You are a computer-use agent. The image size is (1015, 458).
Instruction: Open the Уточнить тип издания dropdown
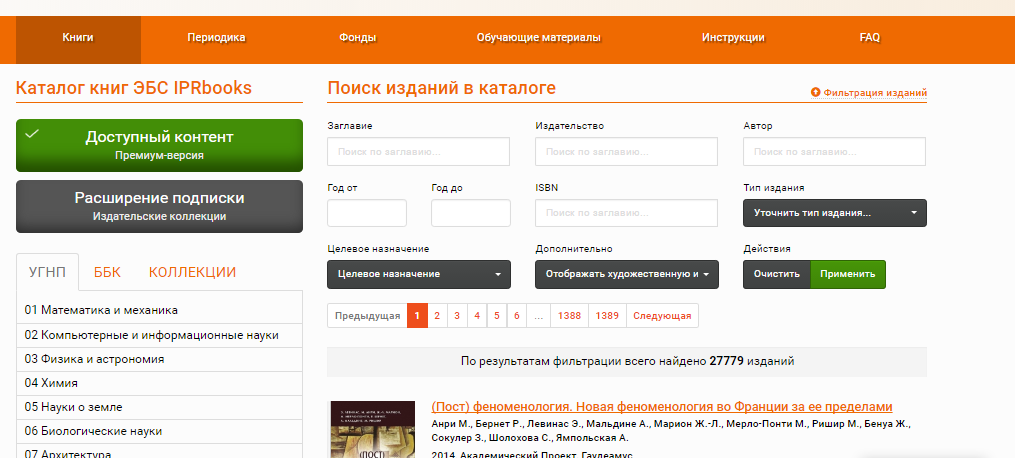tap(834, 213)
